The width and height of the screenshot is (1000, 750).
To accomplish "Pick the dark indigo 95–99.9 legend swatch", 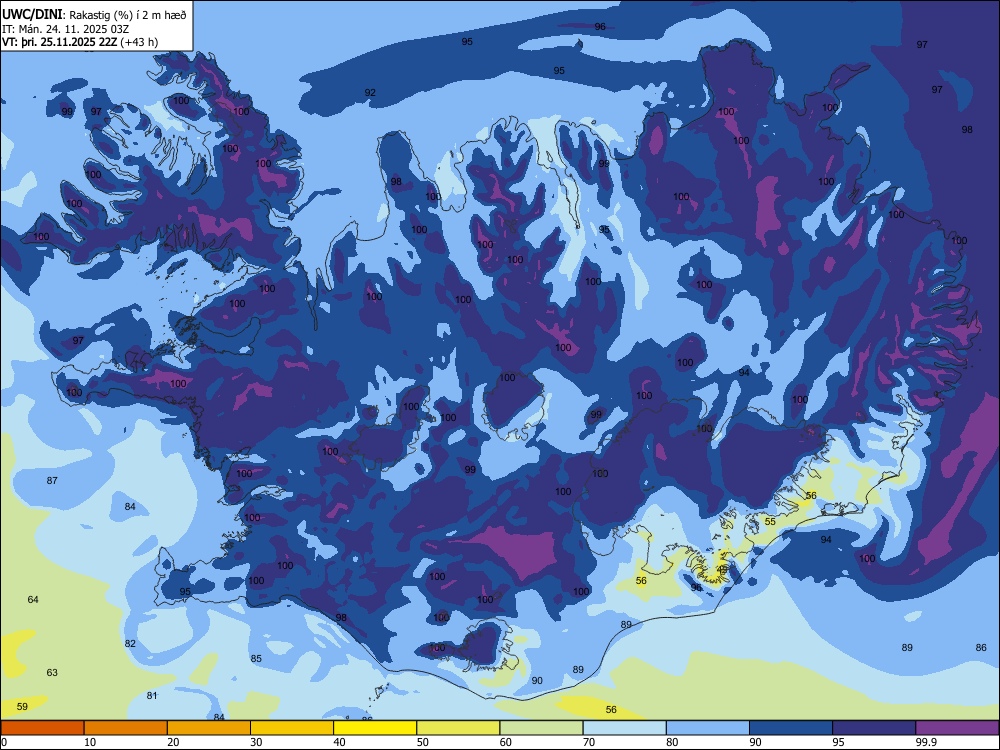I will click(874, 728).
